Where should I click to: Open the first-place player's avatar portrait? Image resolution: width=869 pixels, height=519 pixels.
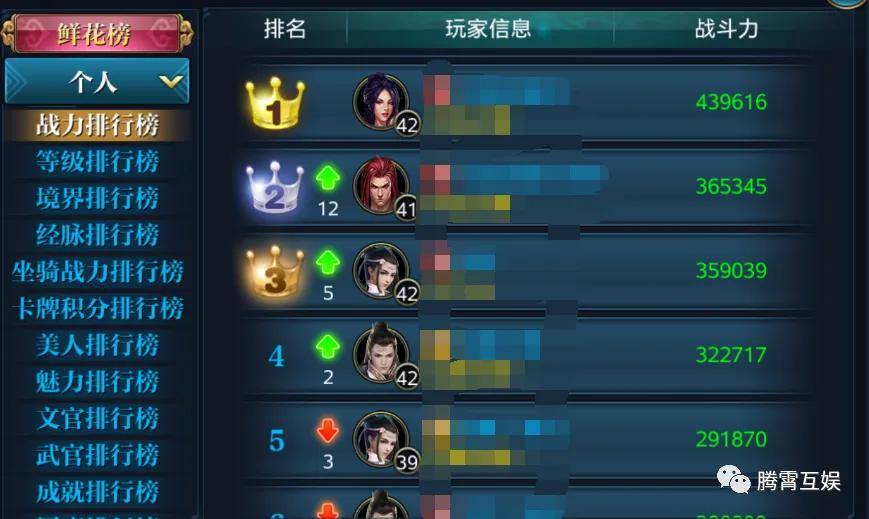point(381,101)
